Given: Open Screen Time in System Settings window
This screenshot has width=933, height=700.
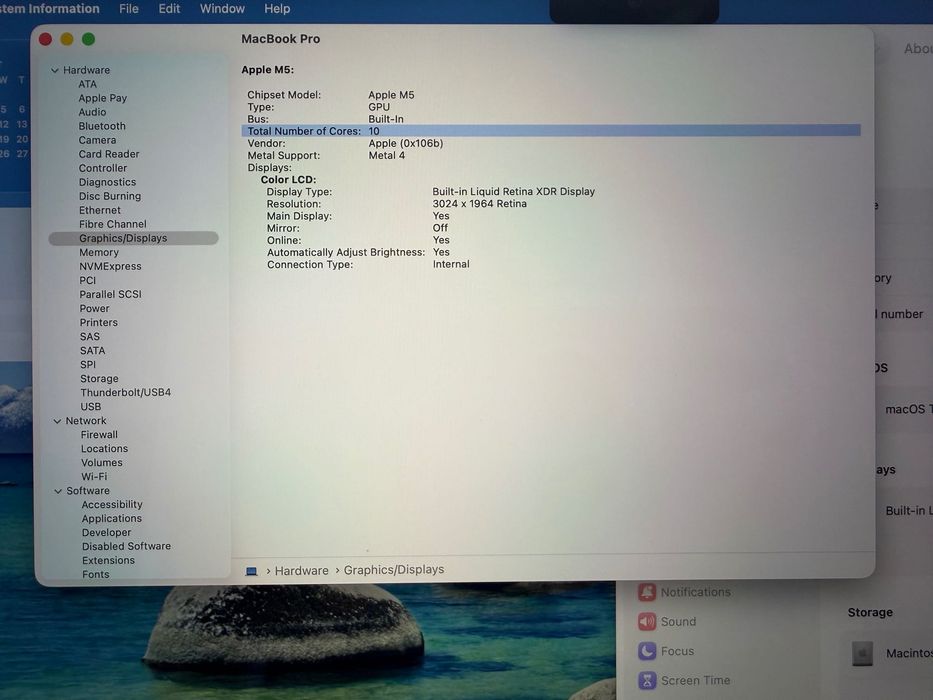Looking at the screenshot, I should pyautogui.click(x=684, y=680).
